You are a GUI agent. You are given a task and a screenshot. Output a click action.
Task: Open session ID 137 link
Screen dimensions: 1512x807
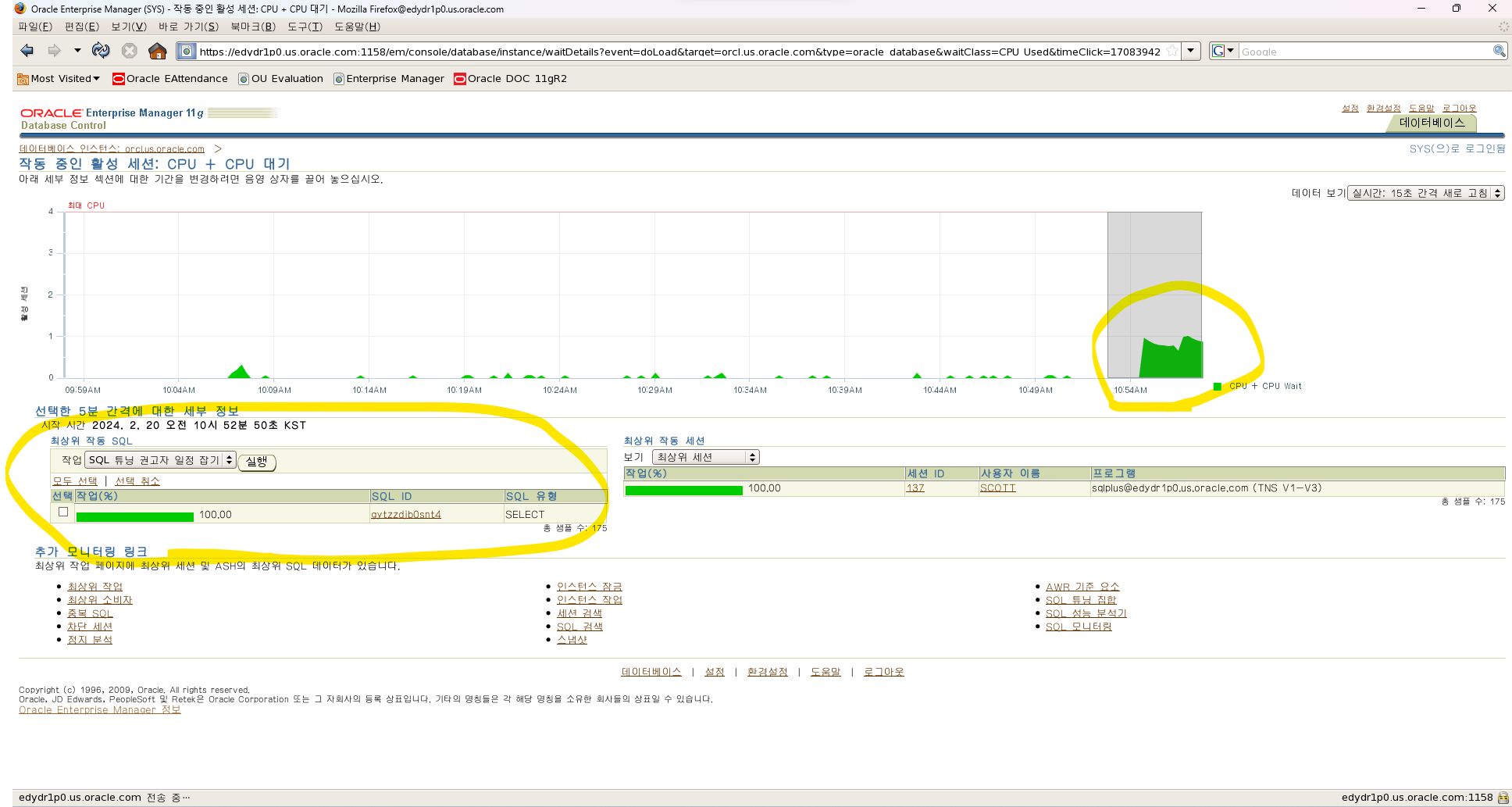[915, 488]
